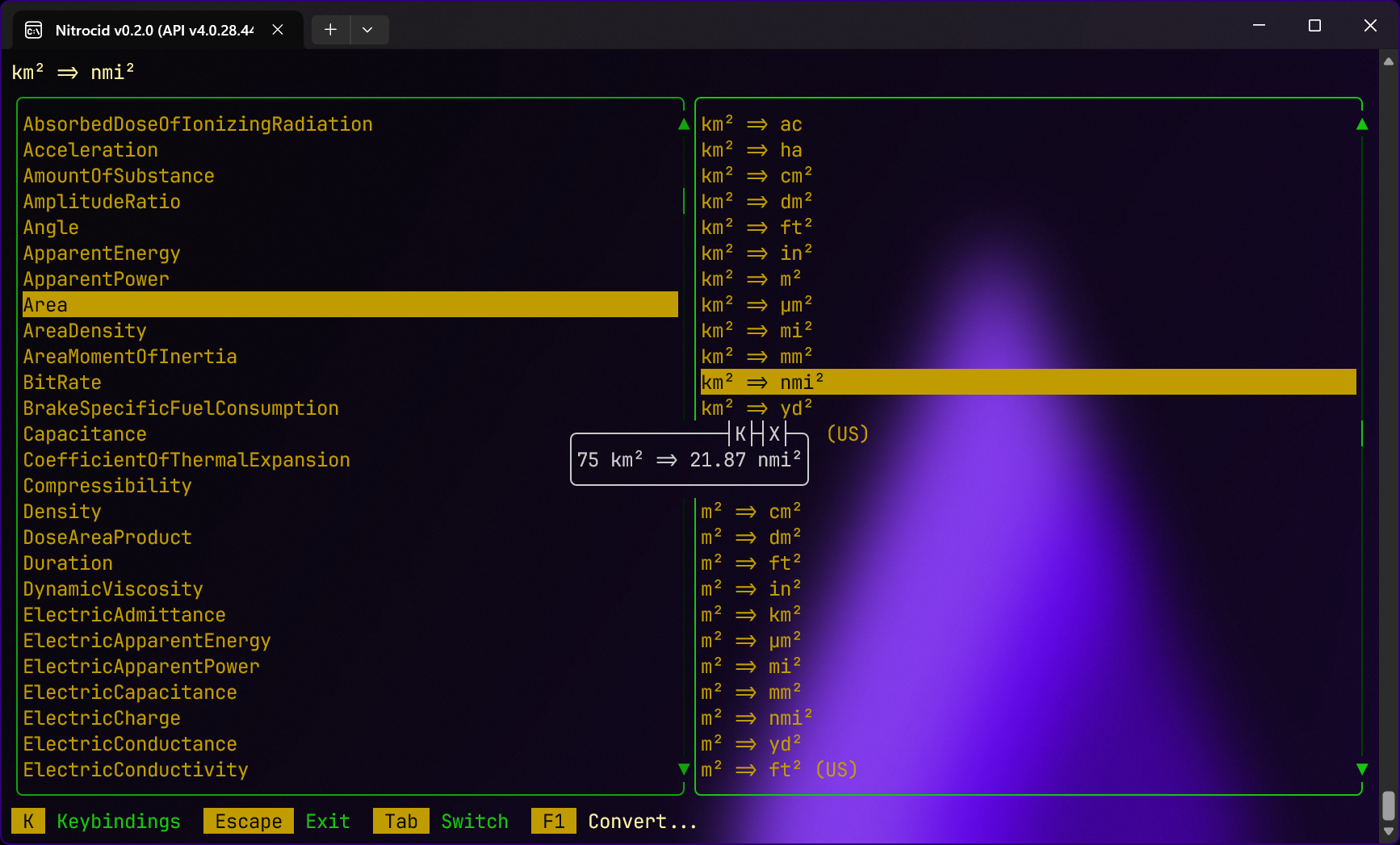The image size is (1400, 845).
Task: Open a new terminal tab
Action: pos(330,30)
